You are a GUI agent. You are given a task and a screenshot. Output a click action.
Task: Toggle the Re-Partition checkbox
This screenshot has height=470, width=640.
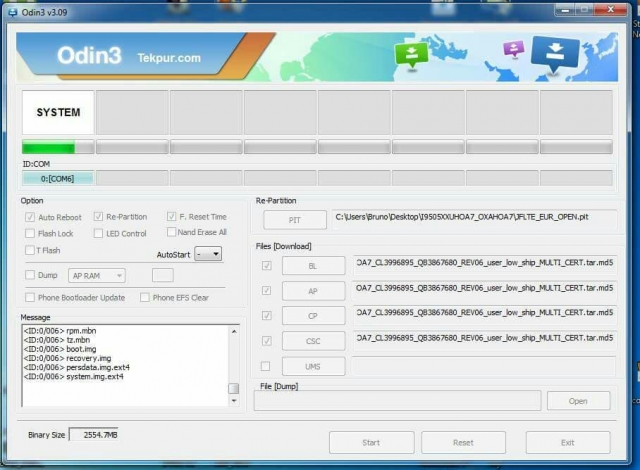click(98, 217)
